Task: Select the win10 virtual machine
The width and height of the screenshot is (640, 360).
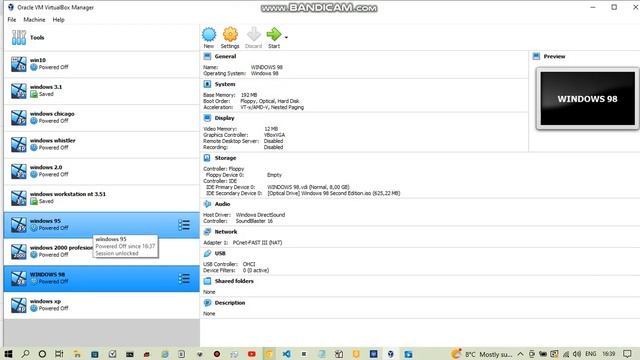Action: click(101, 64)
